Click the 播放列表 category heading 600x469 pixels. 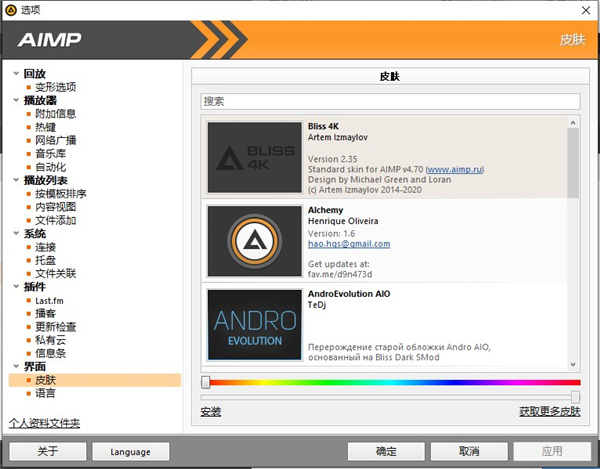tap(46, 180)
